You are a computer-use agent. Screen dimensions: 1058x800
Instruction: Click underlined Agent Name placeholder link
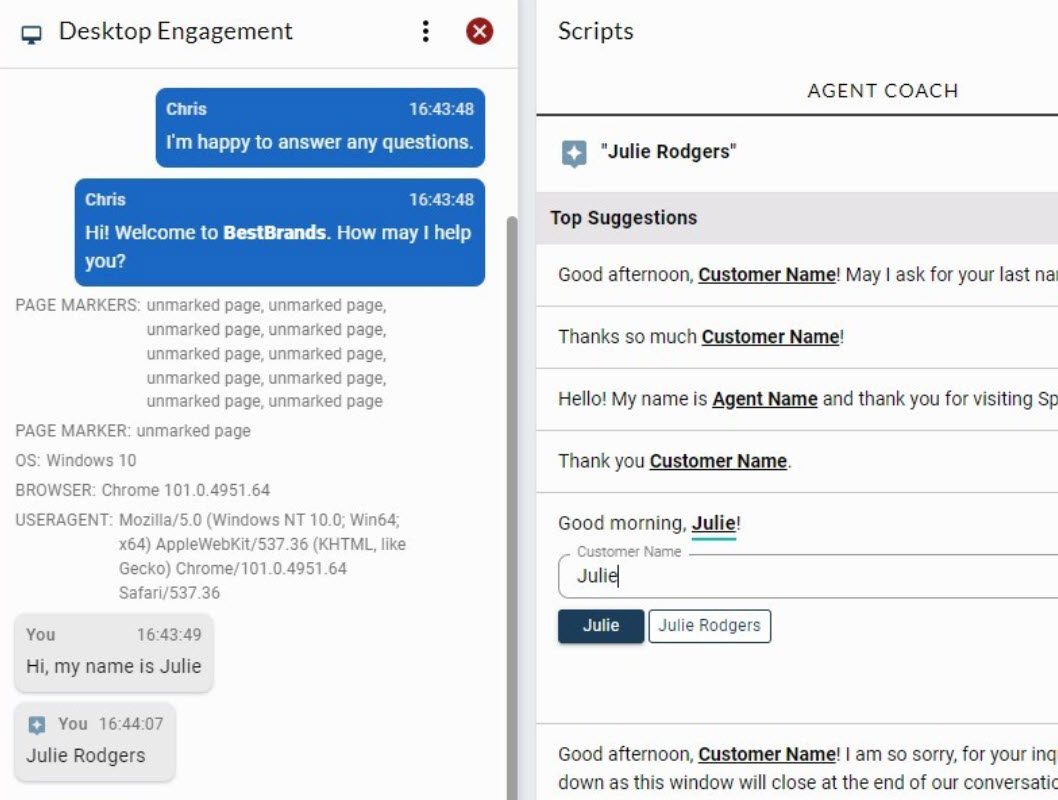pos(764,399)
